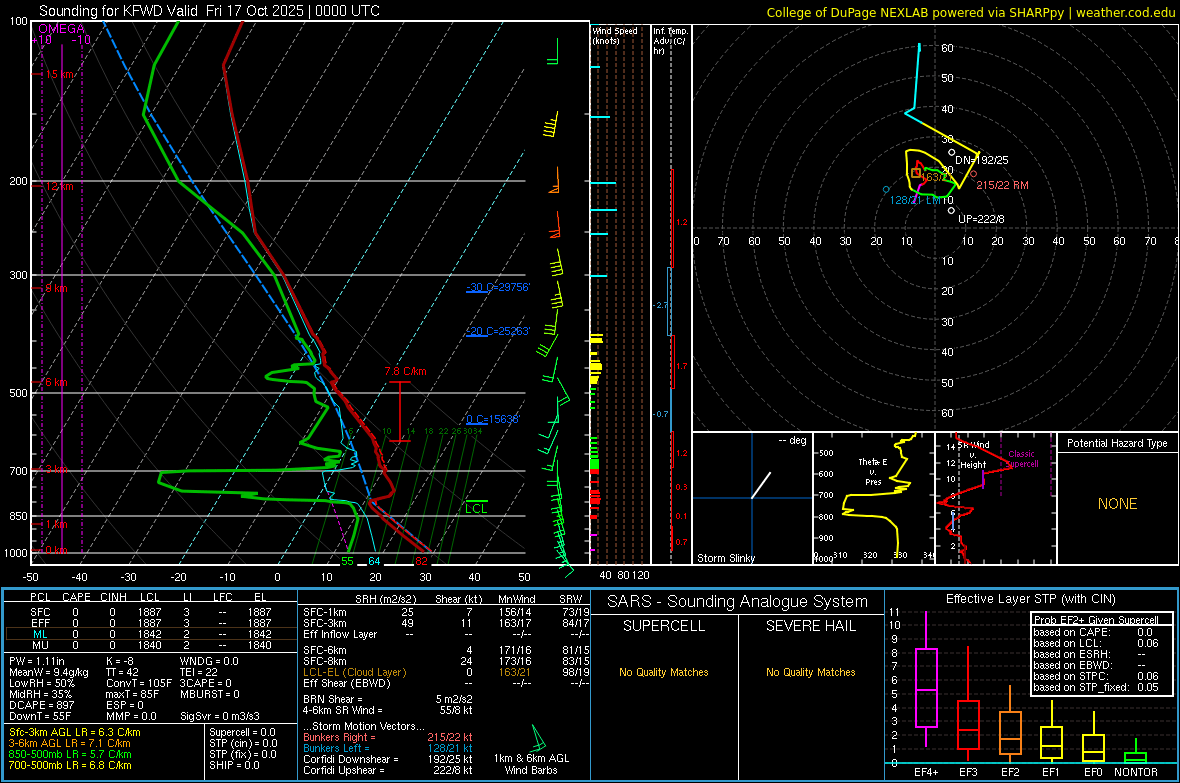Select the 7.8 C/km lapse rate label
This screenshot has width=1180, height=783.
pos(406,371)
